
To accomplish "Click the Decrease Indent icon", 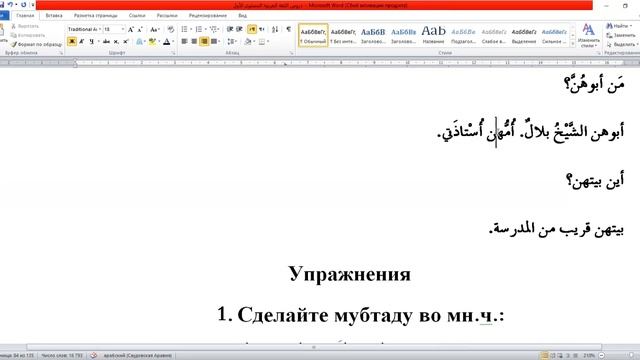I will point(230,29).
